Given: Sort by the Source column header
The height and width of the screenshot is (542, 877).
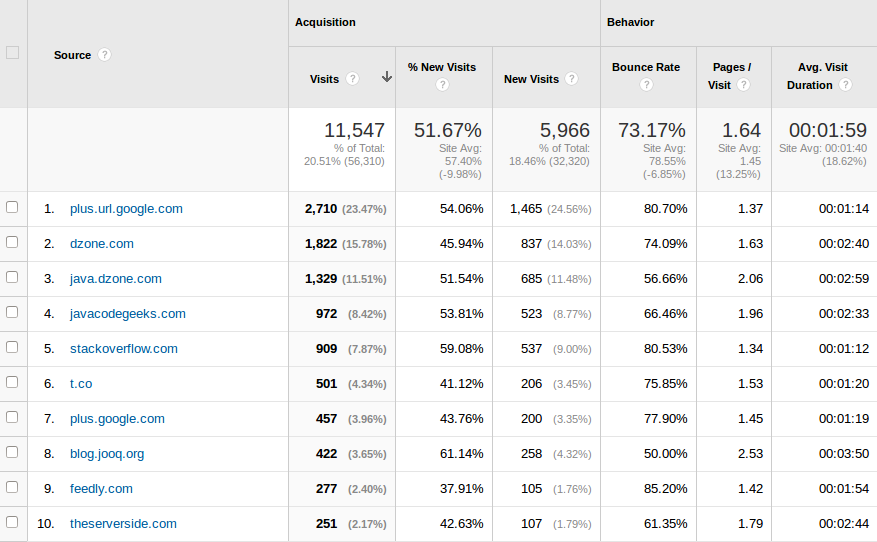Looking at the screenshot, I should pyautogui.click(x=72, y=55).
